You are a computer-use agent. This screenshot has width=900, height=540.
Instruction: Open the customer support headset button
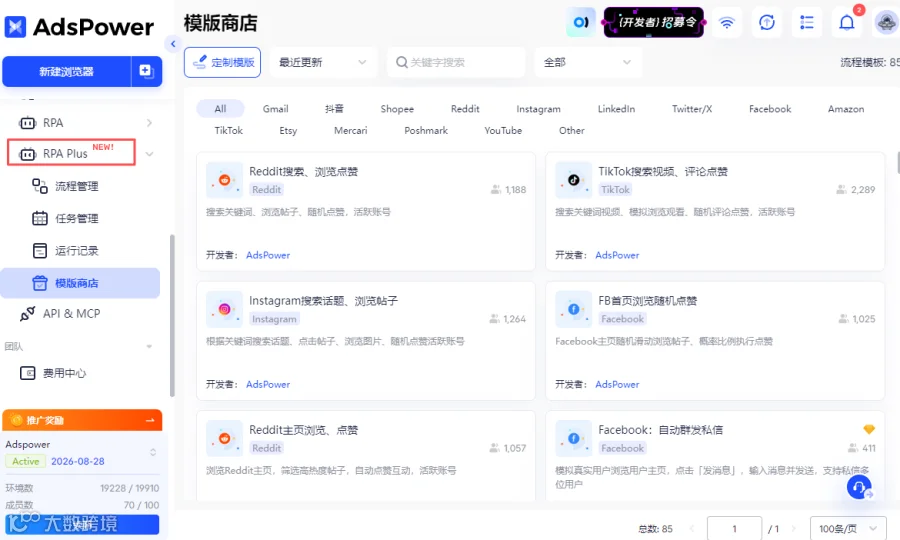(859, 487)
